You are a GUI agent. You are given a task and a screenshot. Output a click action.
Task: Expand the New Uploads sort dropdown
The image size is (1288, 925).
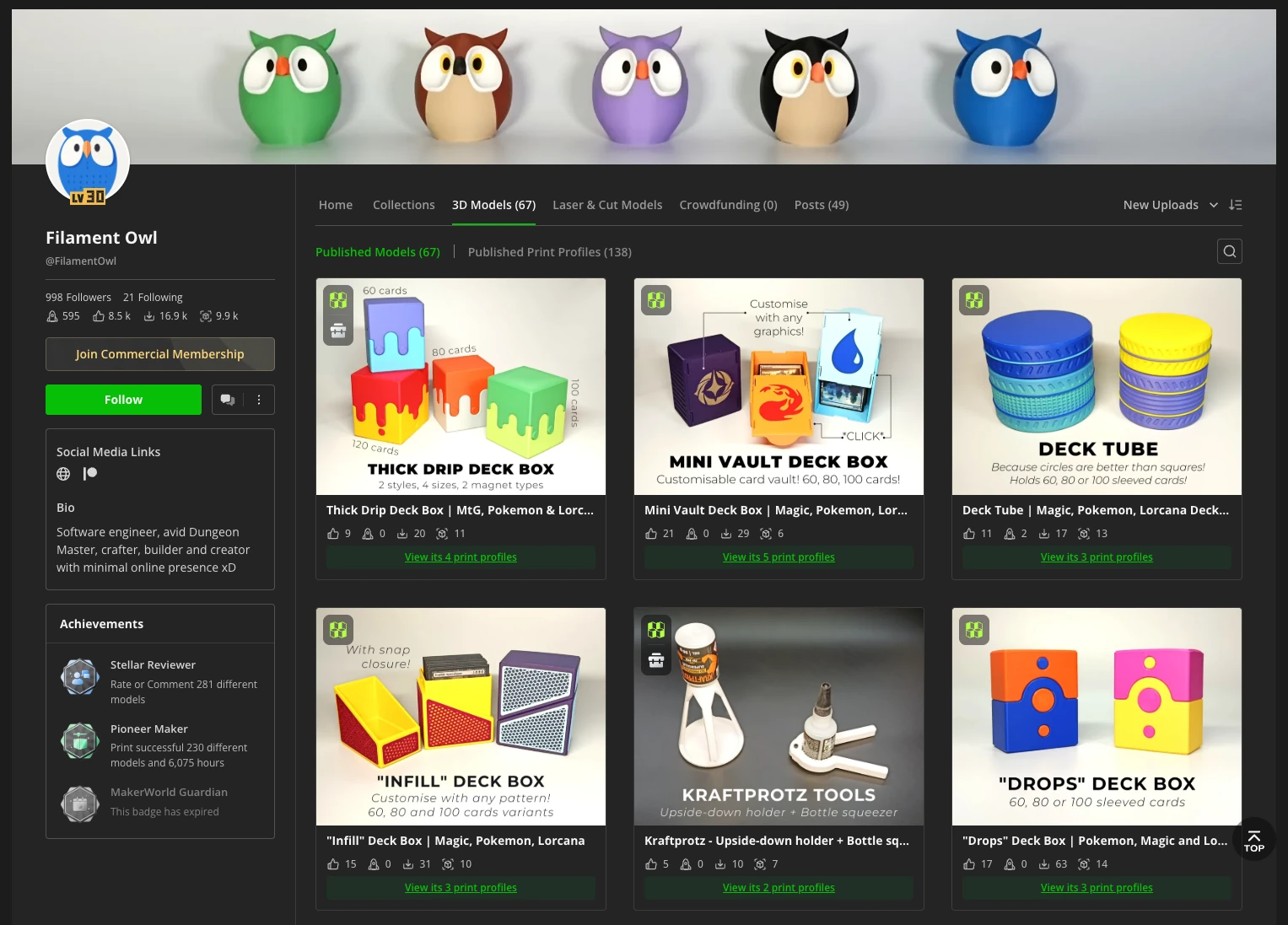1170,205
